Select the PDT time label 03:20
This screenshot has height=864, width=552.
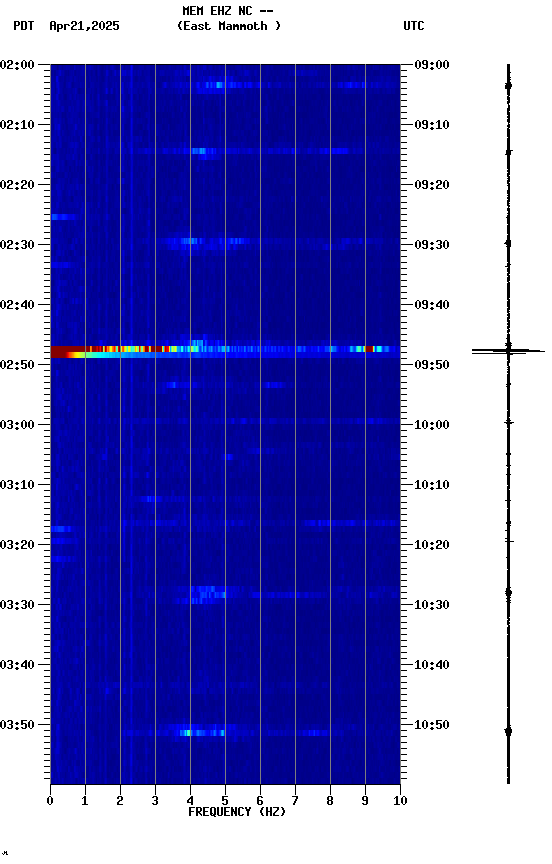coord(17,545)
